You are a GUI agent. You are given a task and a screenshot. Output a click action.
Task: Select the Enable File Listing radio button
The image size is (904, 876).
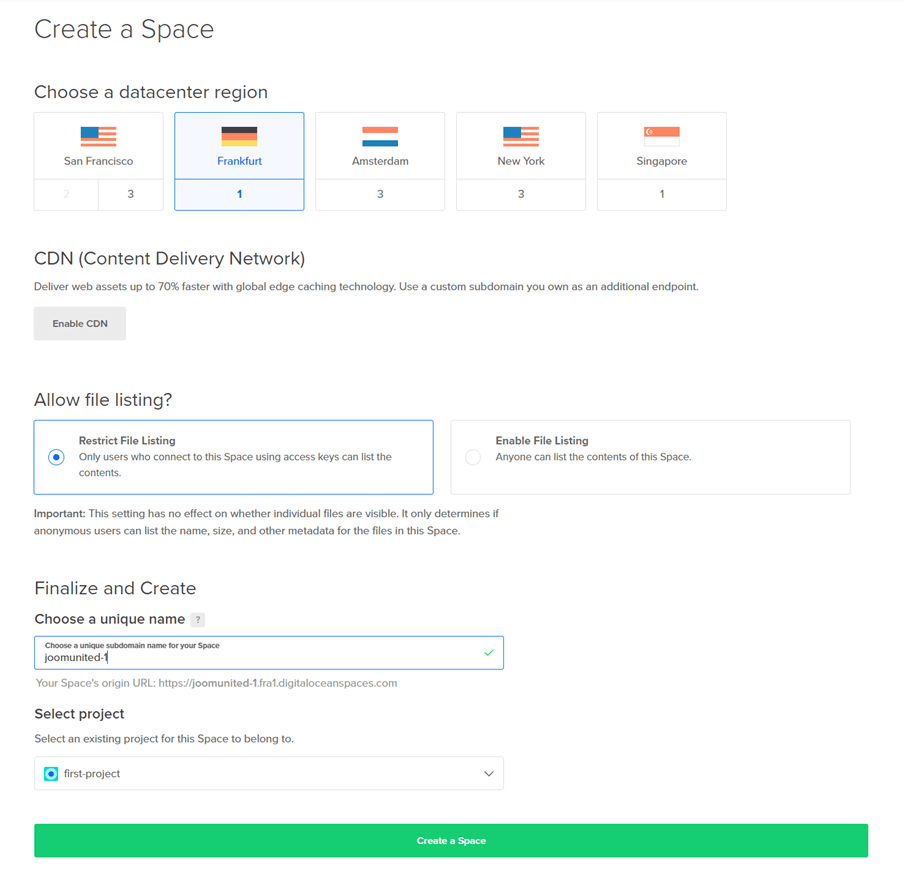click(473, 457)
